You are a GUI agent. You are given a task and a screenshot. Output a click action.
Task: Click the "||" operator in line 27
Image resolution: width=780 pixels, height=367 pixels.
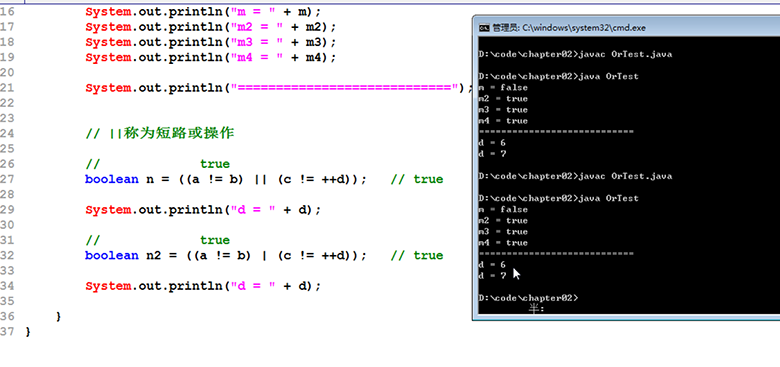(260, 179)
